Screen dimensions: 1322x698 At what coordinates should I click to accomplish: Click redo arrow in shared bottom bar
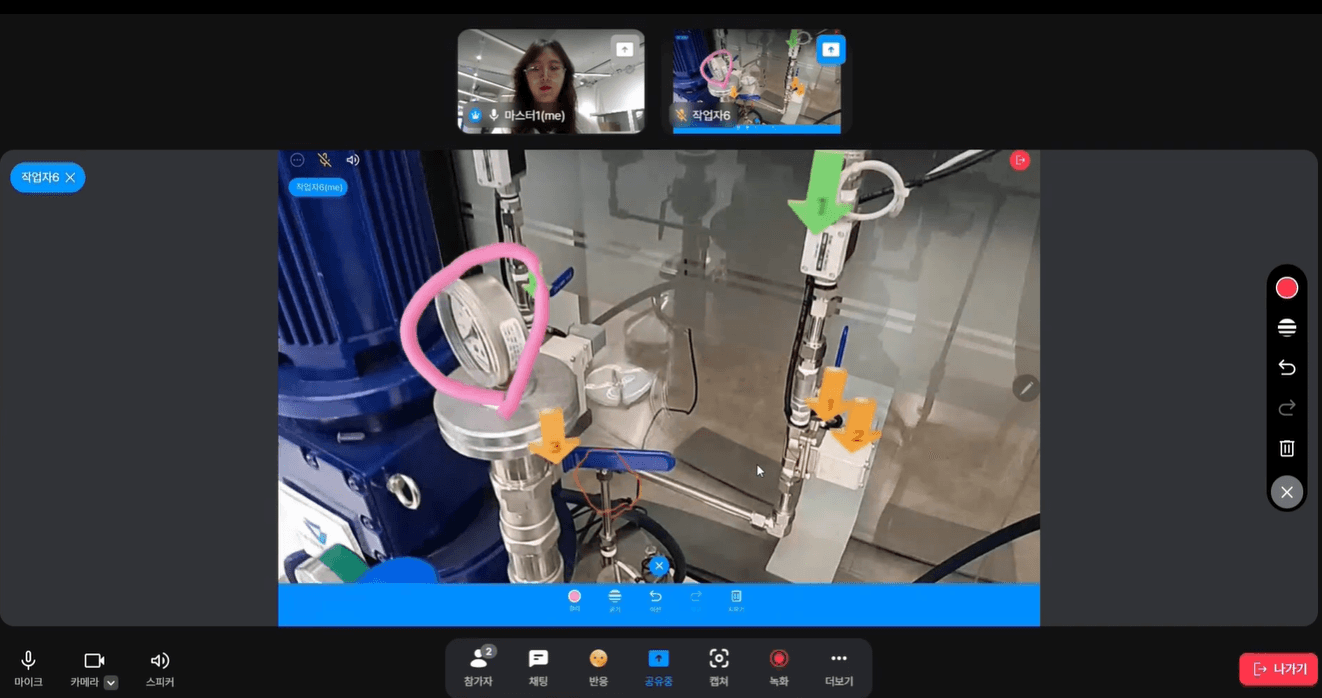[x=696, y=599]
